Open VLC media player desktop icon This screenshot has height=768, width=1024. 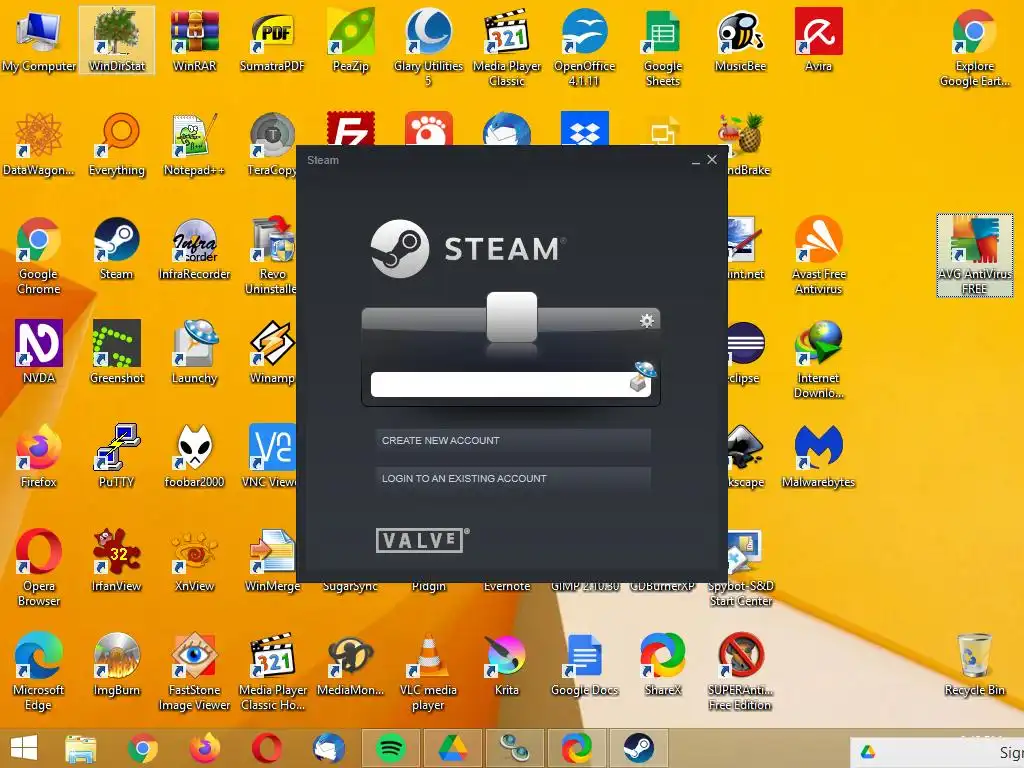pyautogui.click(x=428, y=671)
